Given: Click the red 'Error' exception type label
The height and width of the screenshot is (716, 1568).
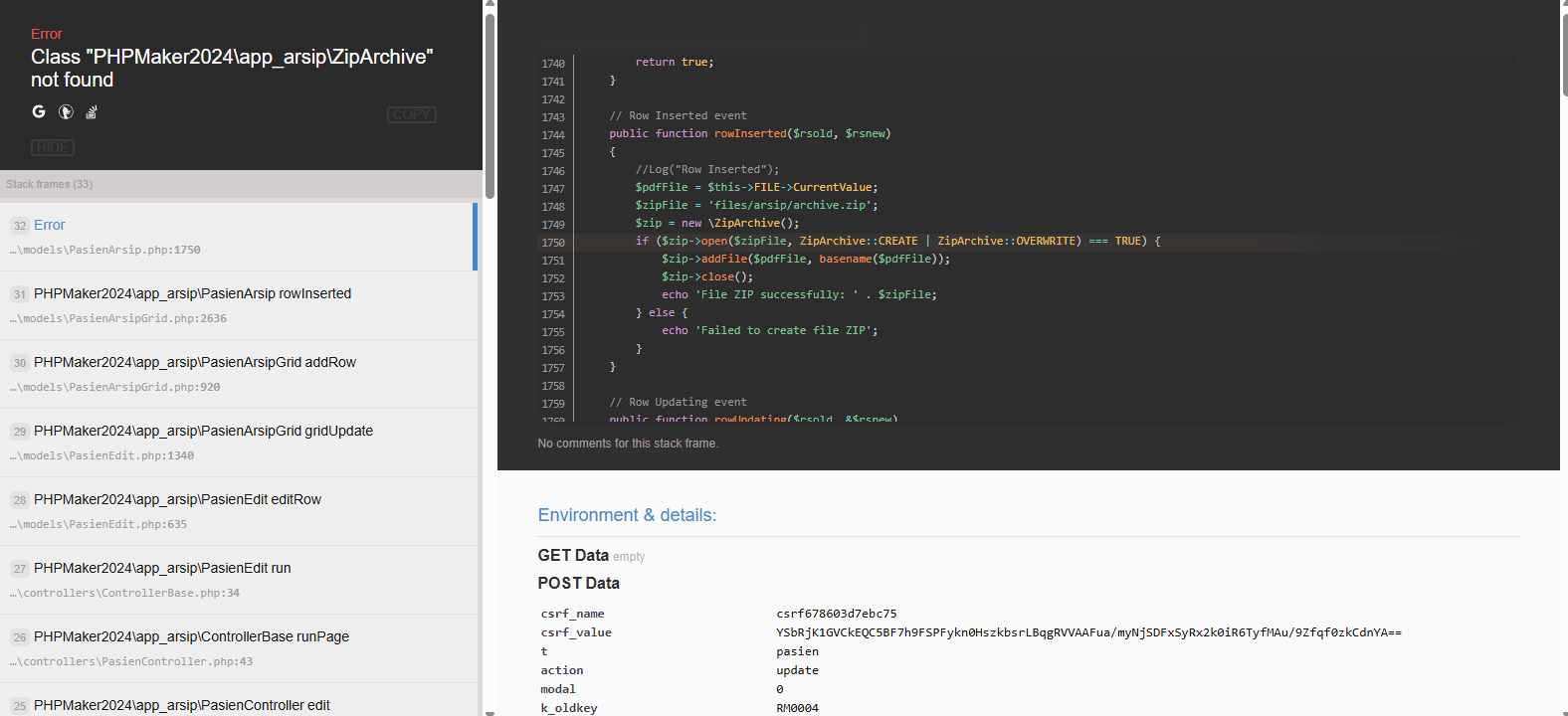Looking at the screenshot, I should [47, 34].
